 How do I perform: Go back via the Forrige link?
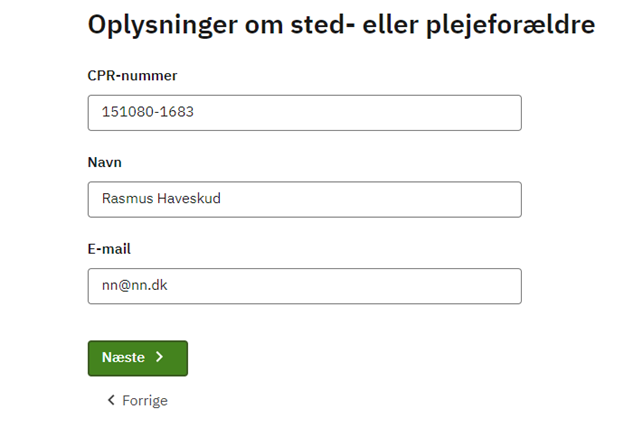[137, 400]
